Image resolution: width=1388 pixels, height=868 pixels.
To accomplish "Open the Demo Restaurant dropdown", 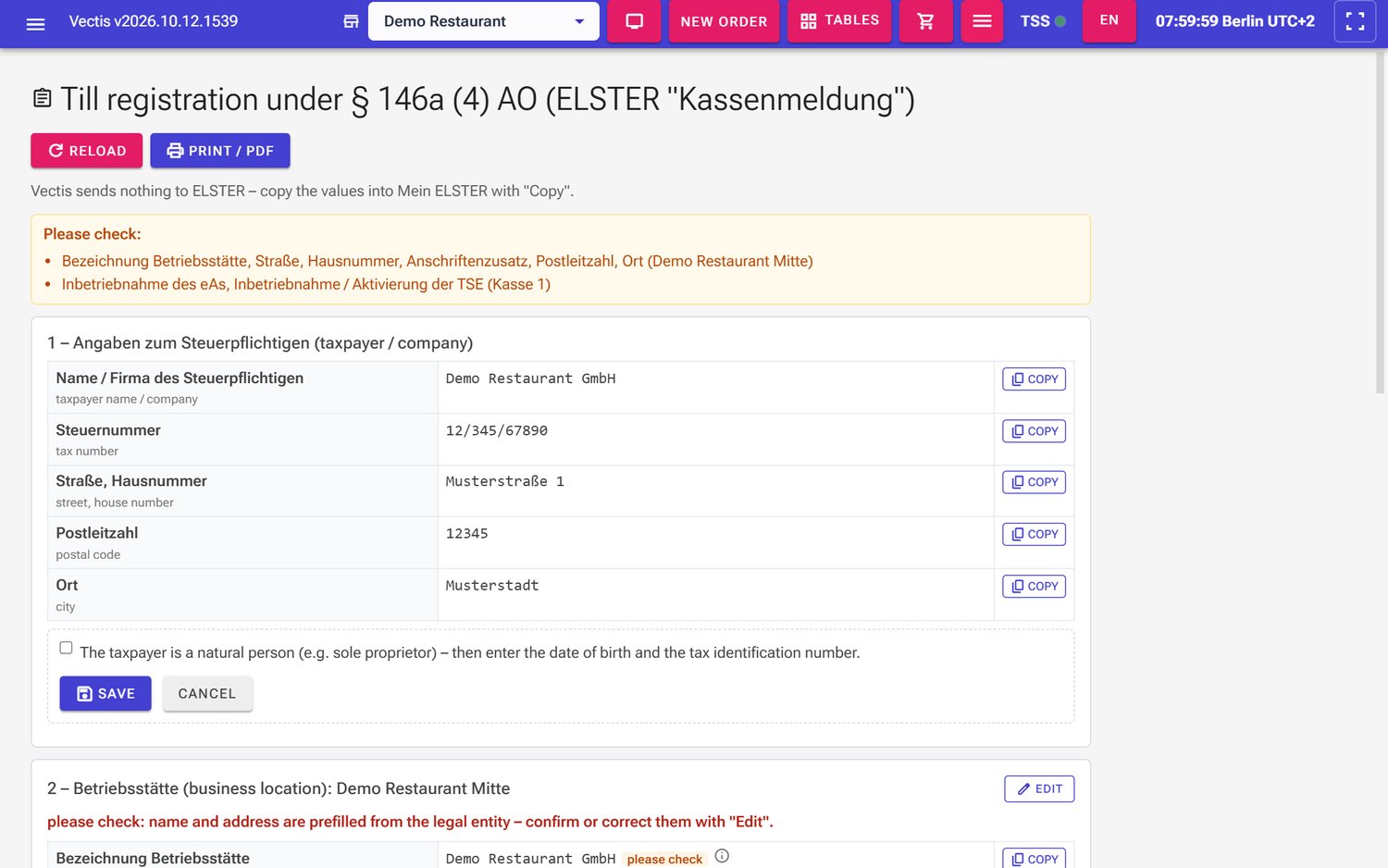I will 483,21.
